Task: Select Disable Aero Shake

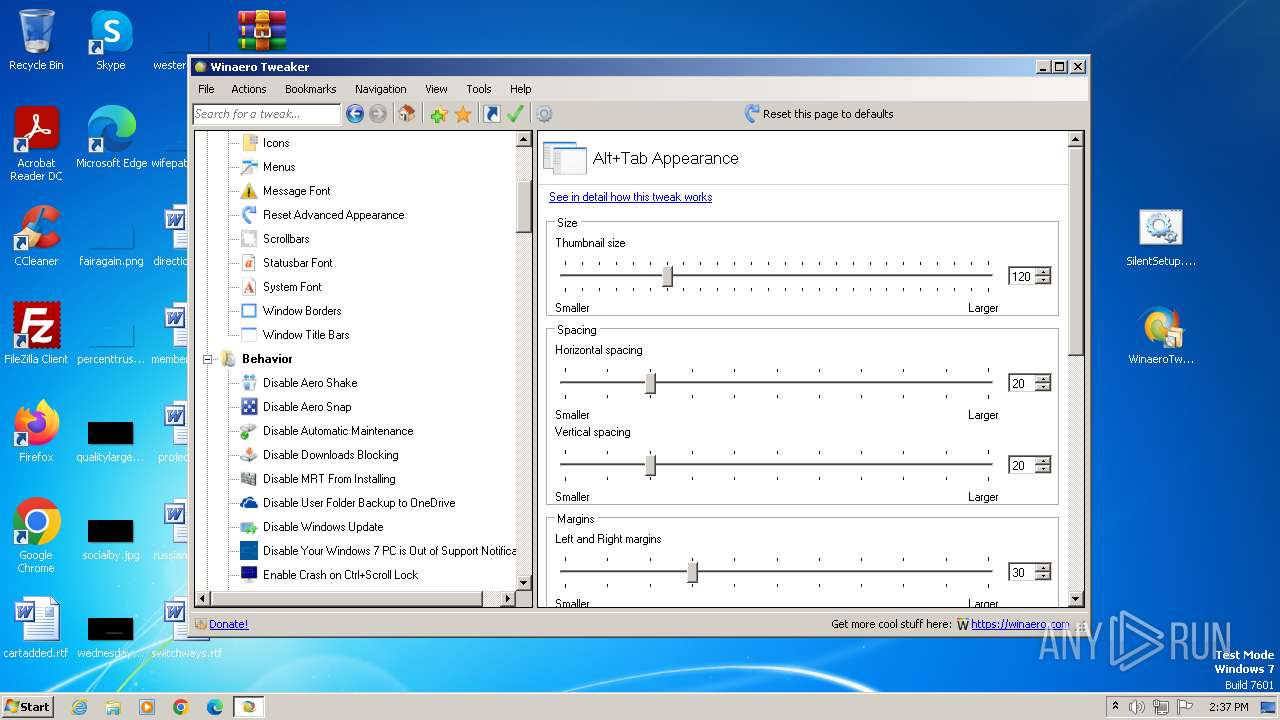Action: pyautogui.click(x=310, y=383)
